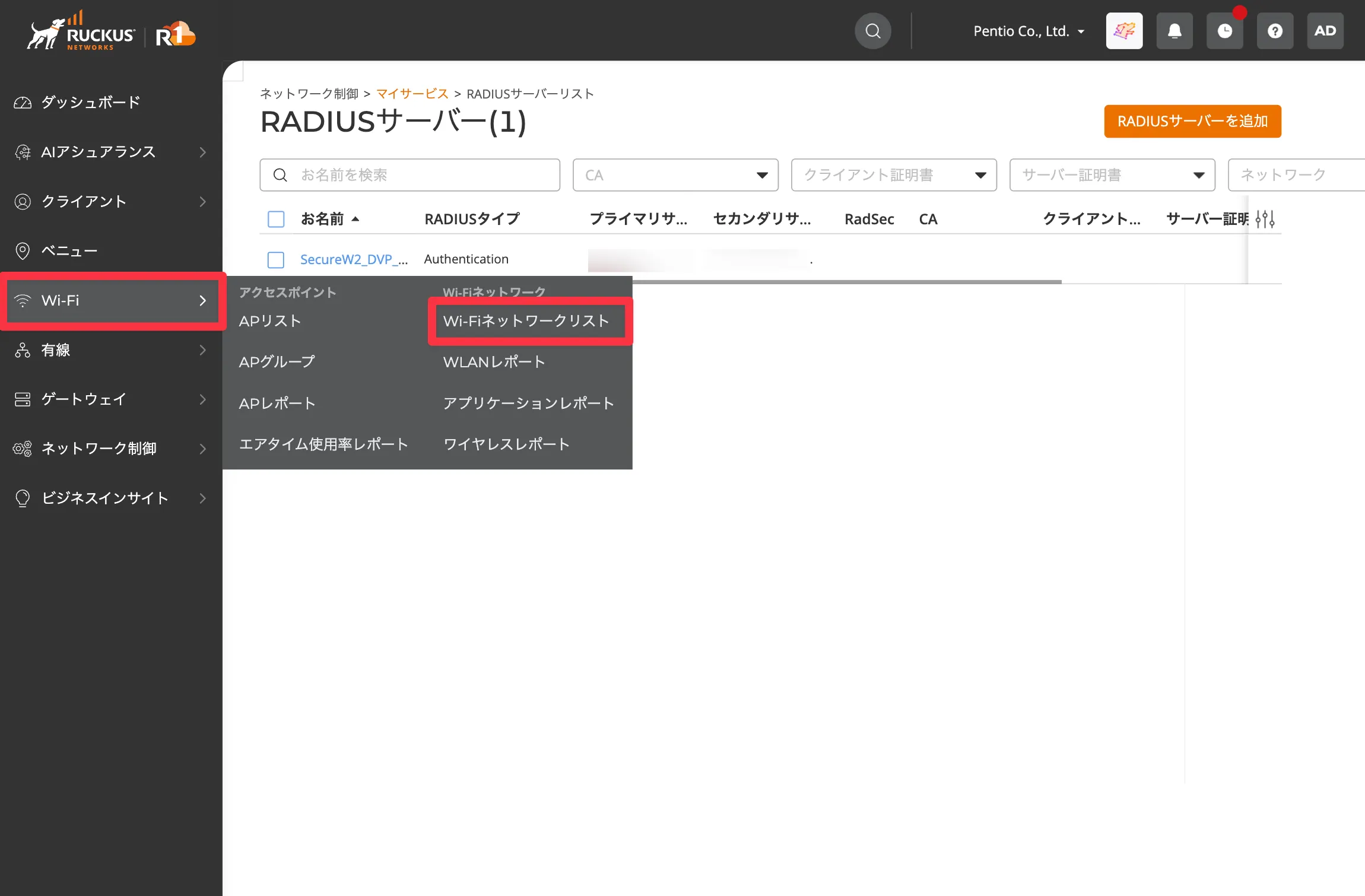Expand the ゲートウェイ submenu chevron
This screenshot has height=896, width=1365.
203,399
